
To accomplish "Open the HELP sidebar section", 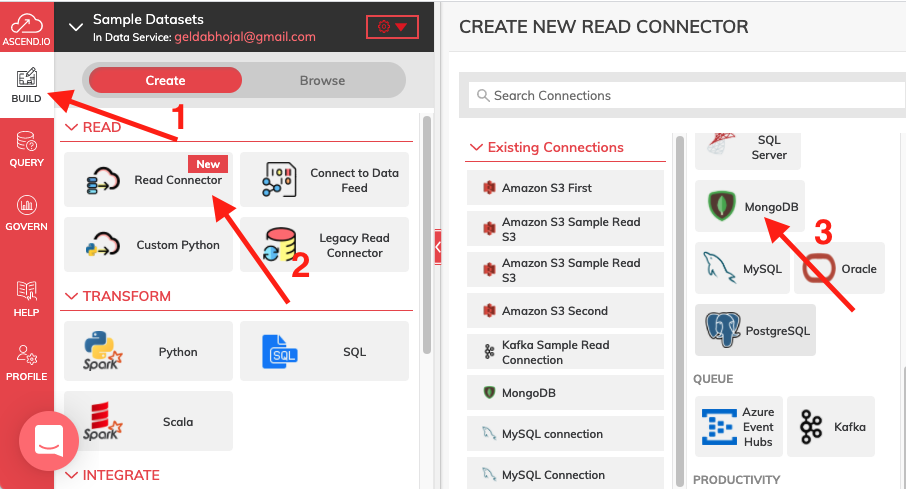I will 27,299.
